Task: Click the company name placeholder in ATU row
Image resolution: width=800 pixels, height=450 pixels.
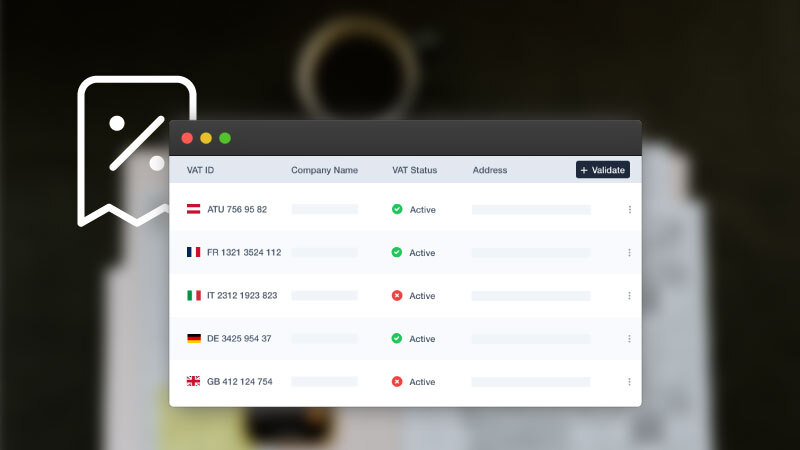Action: coord(325,209)
